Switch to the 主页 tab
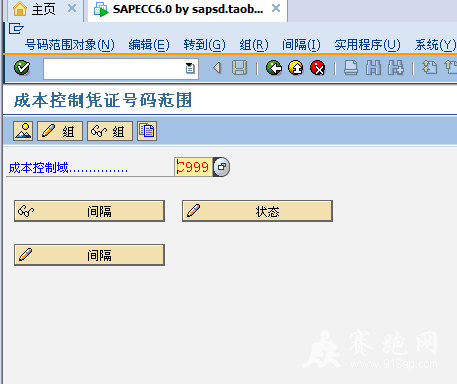The image size is (457, 384). pos(43,9)
